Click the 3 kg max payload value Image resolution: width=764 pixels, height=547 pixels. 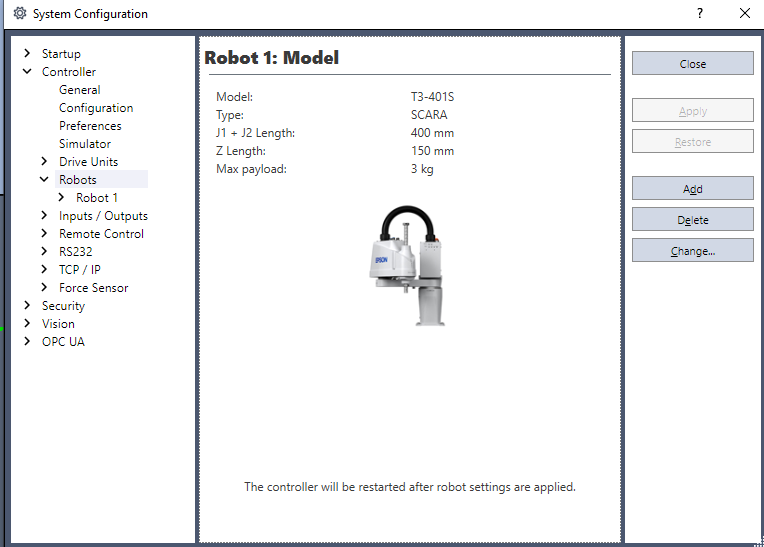[x=422, y=169]
